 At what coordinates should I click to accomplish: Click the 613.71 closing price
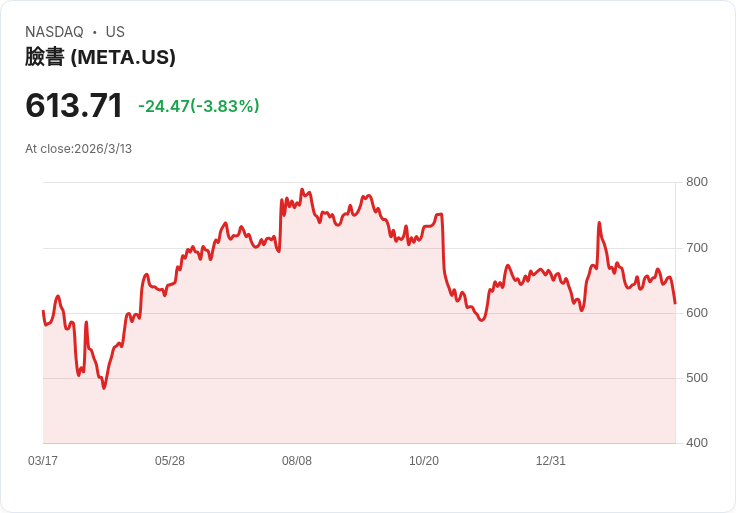point(74,105)
